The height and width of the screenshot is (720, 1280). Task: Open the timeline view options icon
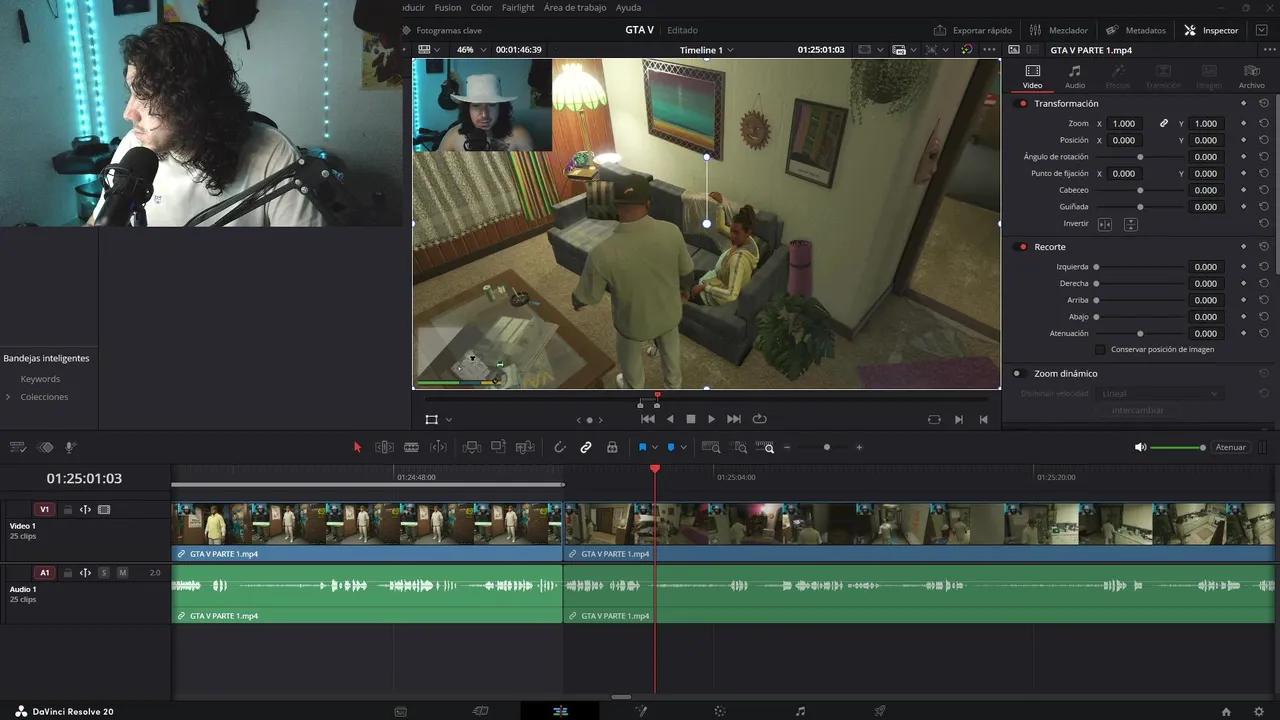pyautogui.click(x=18, y=447)
